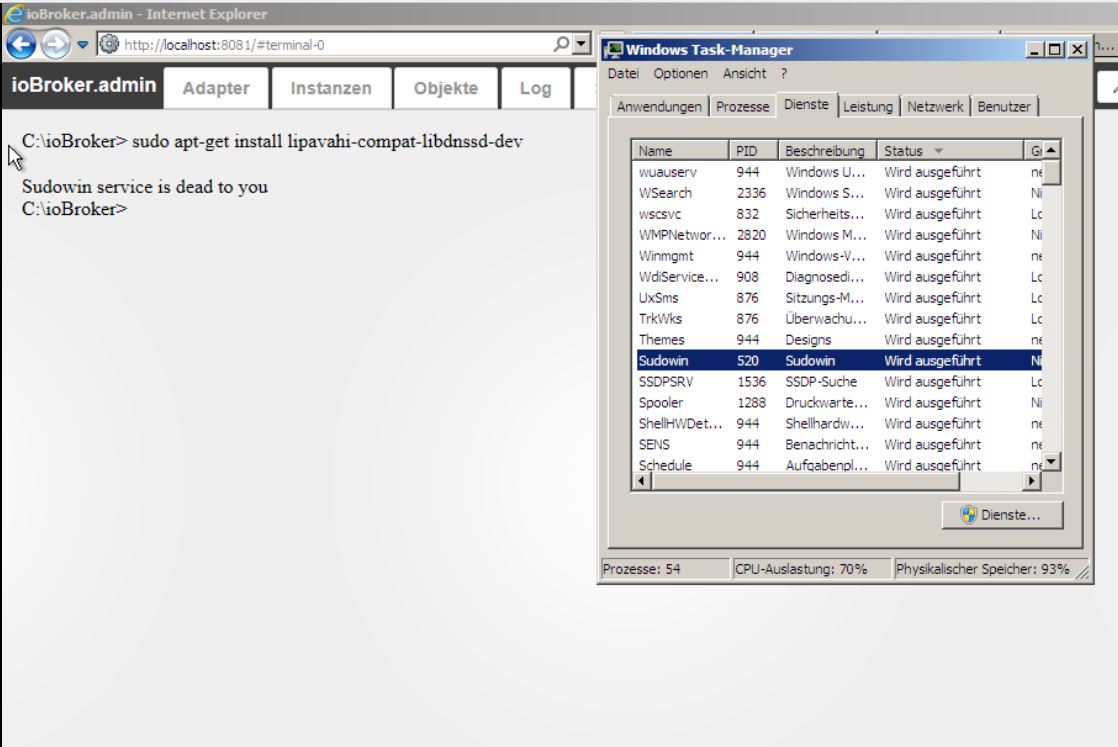This screenshot has width=1118, height=747.
Task: Switch to the Benutzer tab
Action: (1004, 106)
